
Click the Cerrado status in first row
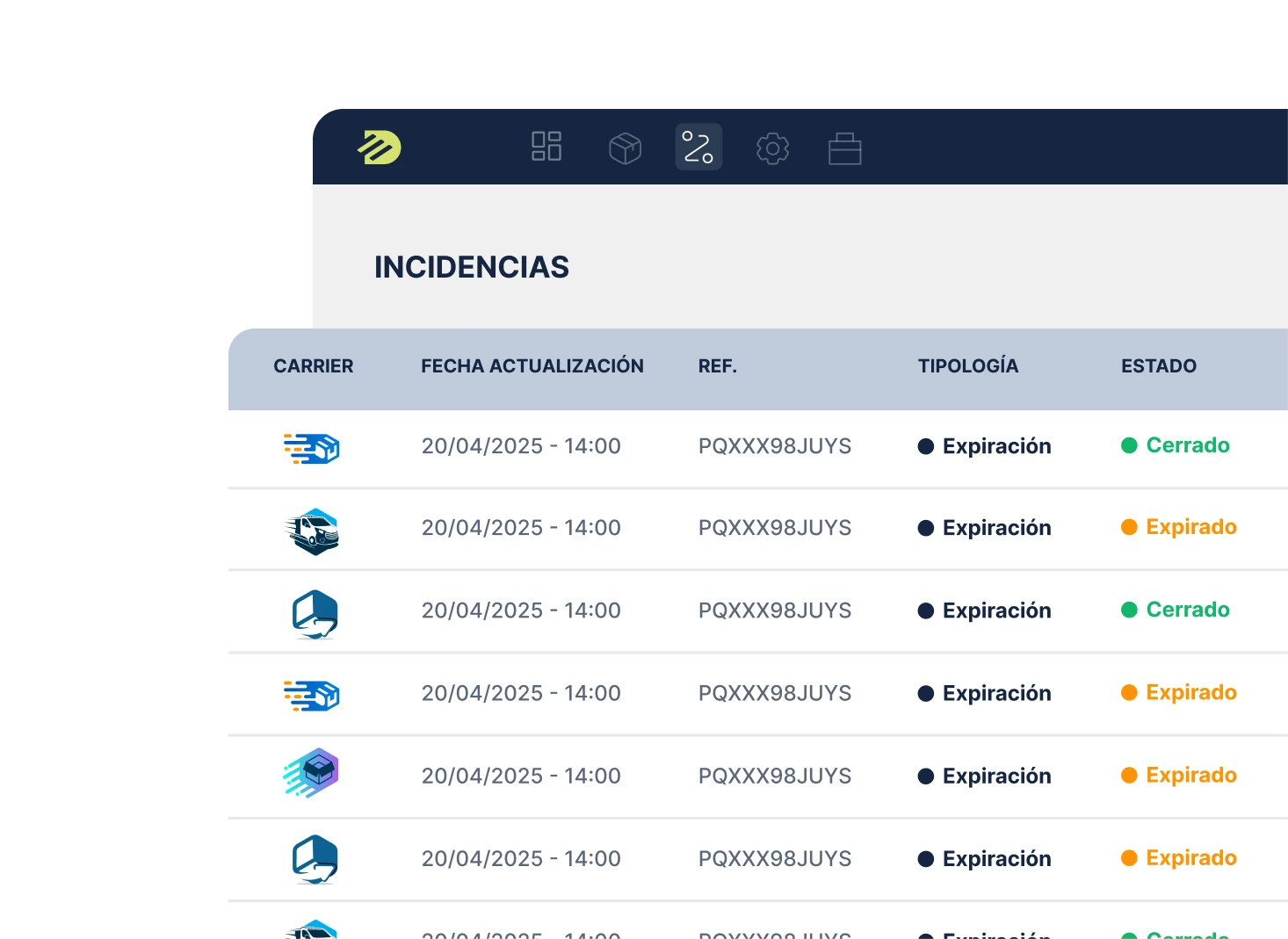click(x=1187, y=445)
